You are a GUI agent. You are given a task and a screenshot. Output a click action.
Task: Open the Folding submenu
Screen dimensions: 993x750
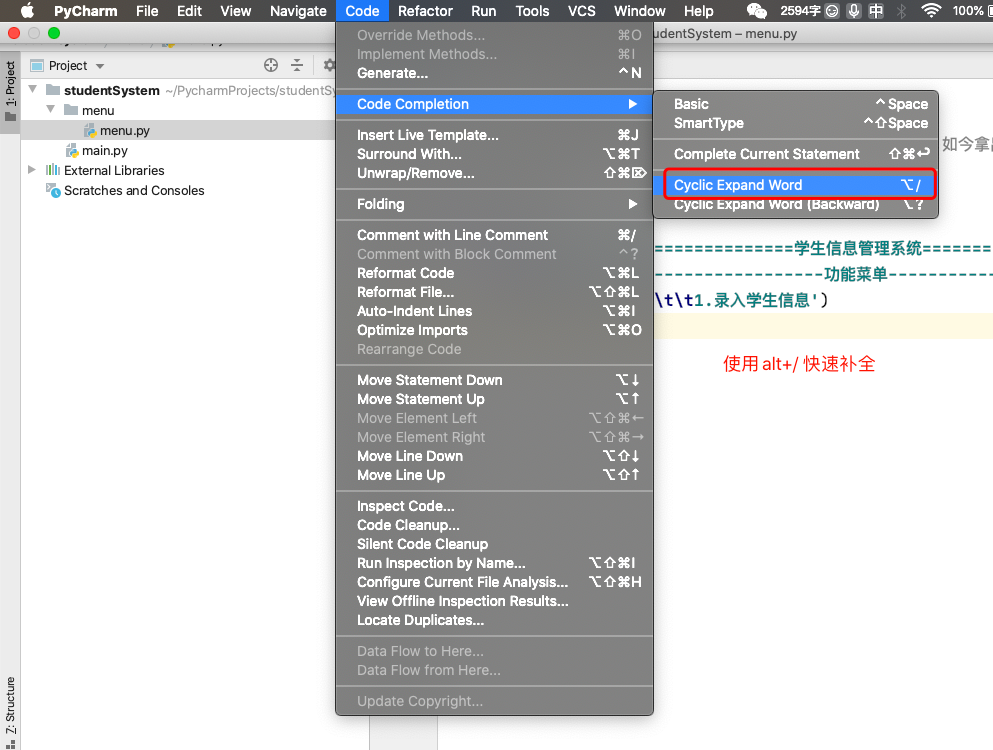point(494,204)
